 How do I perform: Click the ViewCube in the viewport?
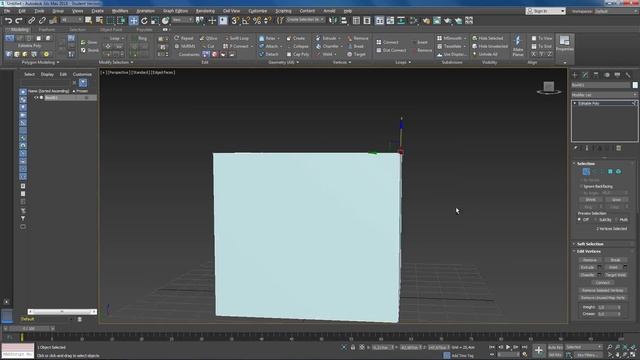coord(549,87)
